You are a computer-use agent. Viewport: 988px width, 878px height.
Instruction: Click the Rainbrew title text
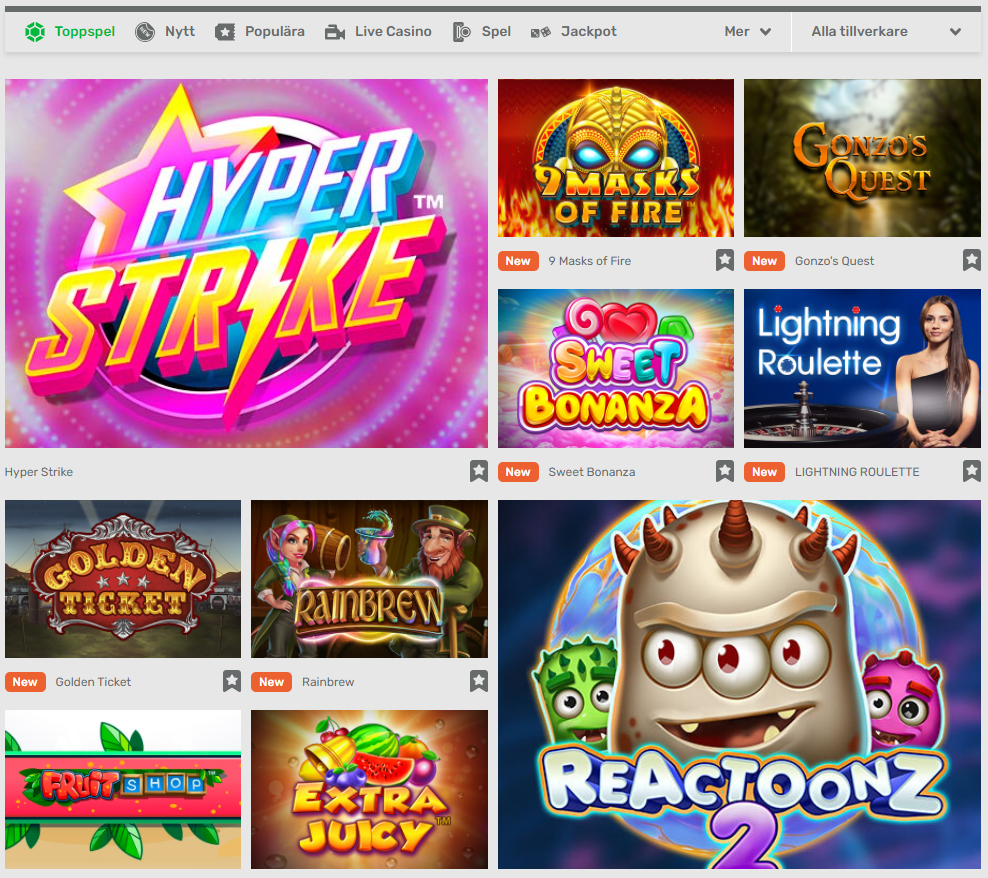[328, 681]
